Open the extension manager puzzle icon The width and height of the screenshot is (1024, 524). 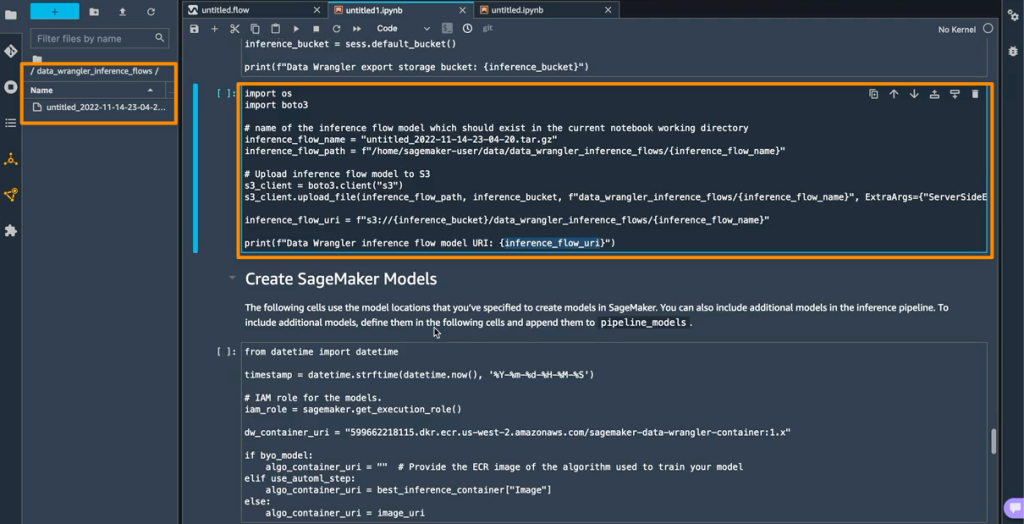click(11, 231)
